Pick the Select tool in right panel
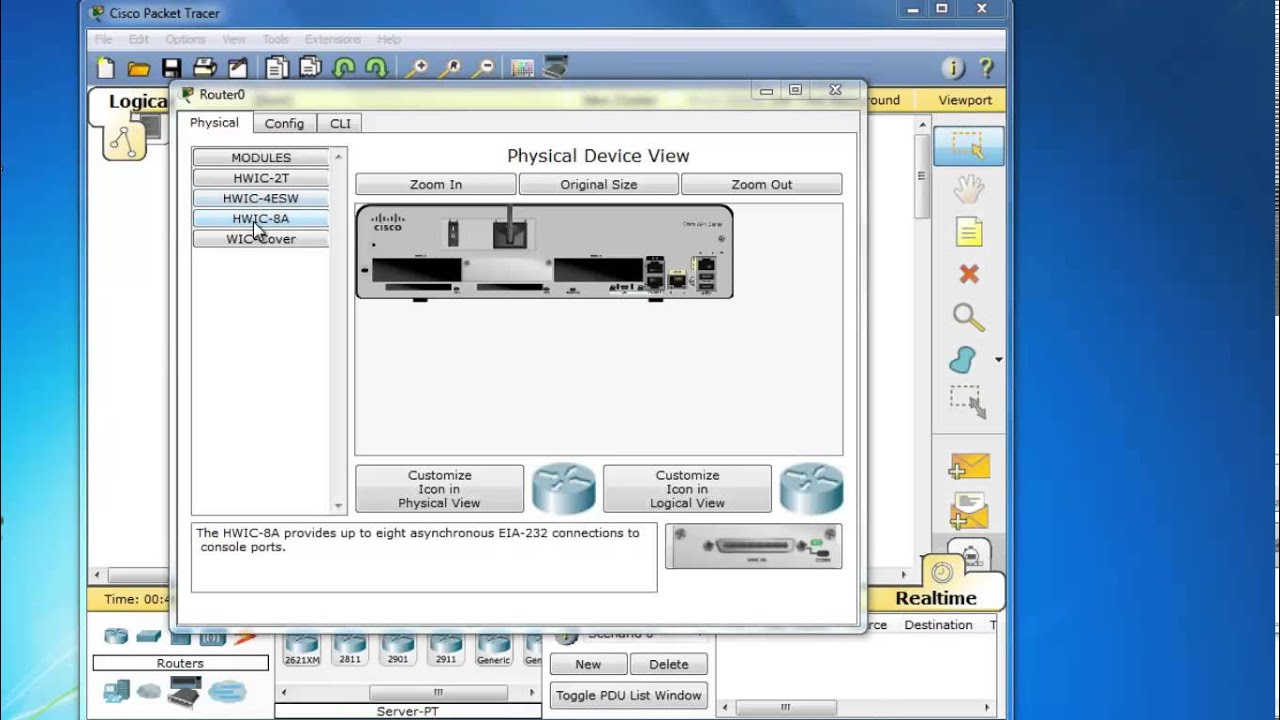This screenshot has height=720, width=1280. point(967,146)
